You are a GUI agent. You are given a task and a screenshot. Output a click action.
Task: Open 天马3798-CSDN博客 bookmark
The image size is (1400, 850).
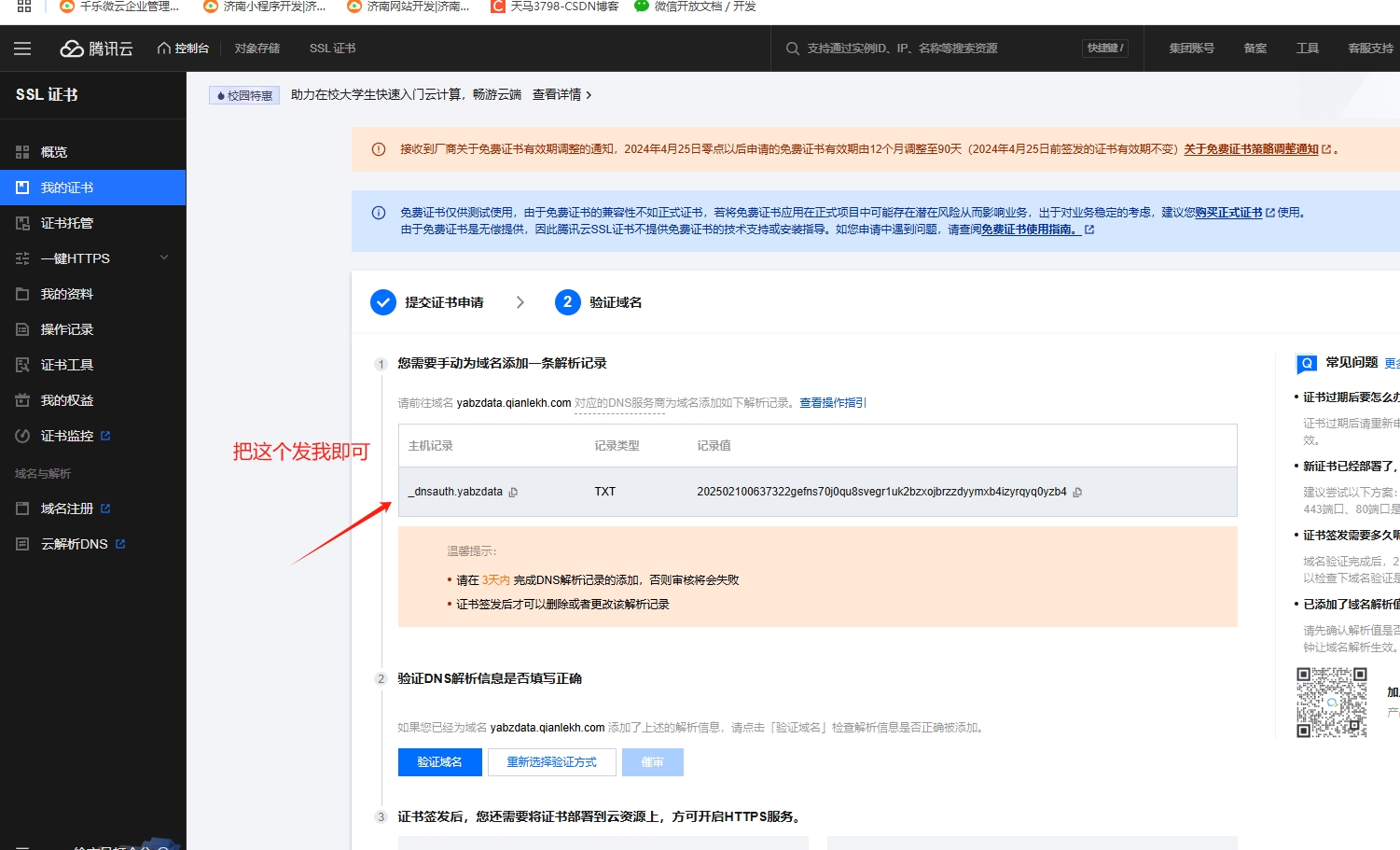[x=555, y=7]
